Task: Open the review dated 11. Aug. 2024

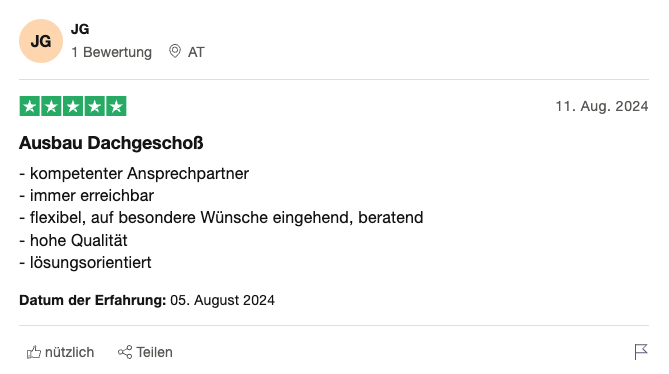Action: pos(602,106)
